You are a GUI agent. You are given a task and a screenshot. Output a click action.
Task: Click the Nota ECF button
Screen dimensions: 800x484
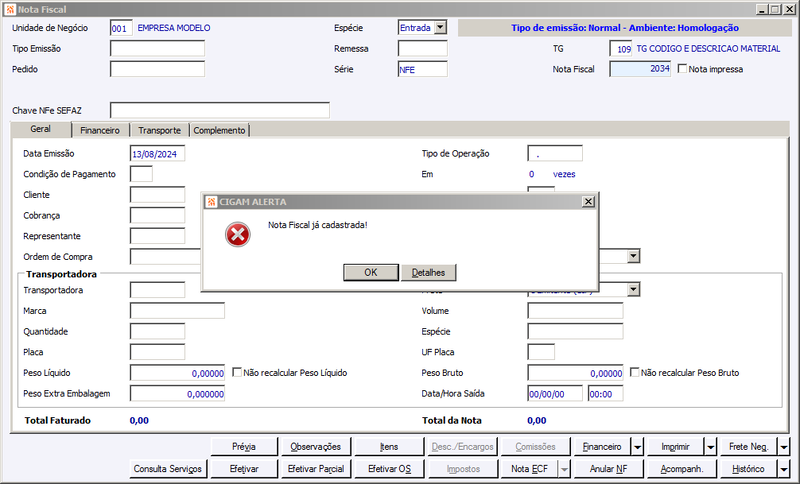pyautogui.click(x=530, y=469)
